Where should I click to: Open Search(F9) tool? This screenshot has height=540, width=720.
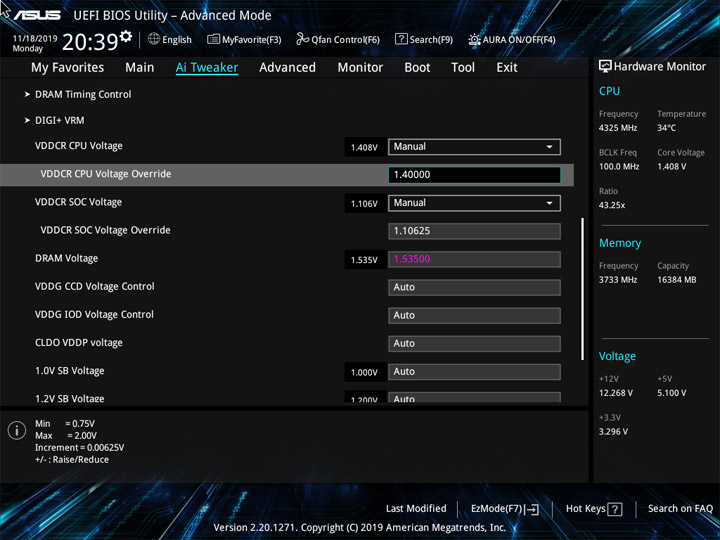(x=424, y=39)
